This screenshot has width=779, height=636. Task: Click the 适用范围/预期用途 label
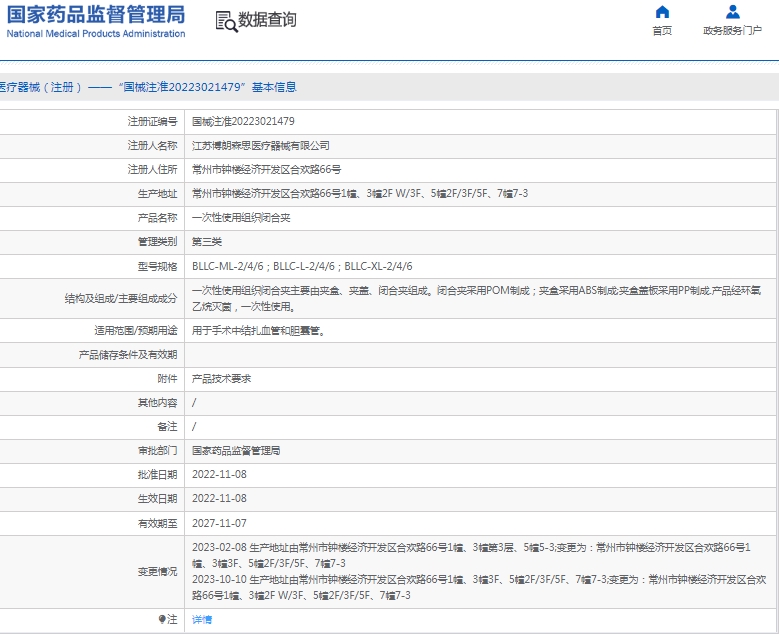[x=136, y=330]
